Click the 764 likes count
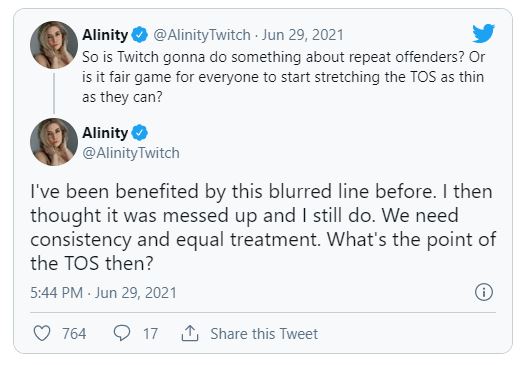This screenshot has width=527, height=365. pos(74,334)
